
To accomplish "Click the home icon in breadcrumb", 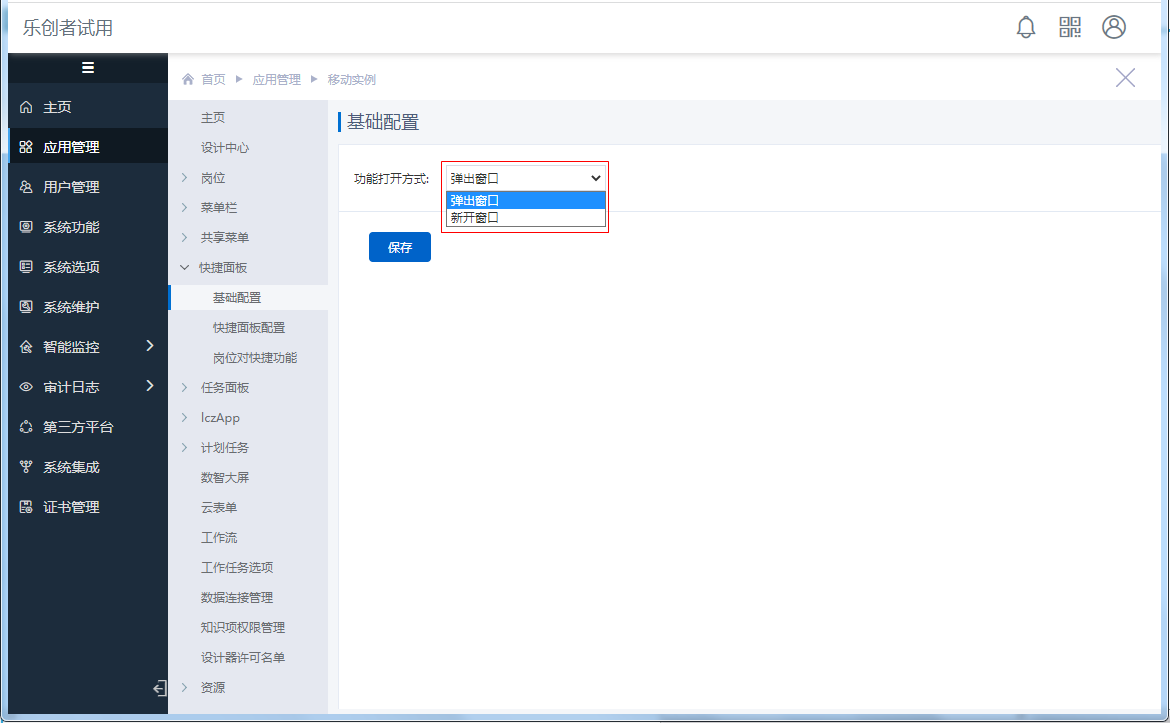I will (188, 80).
